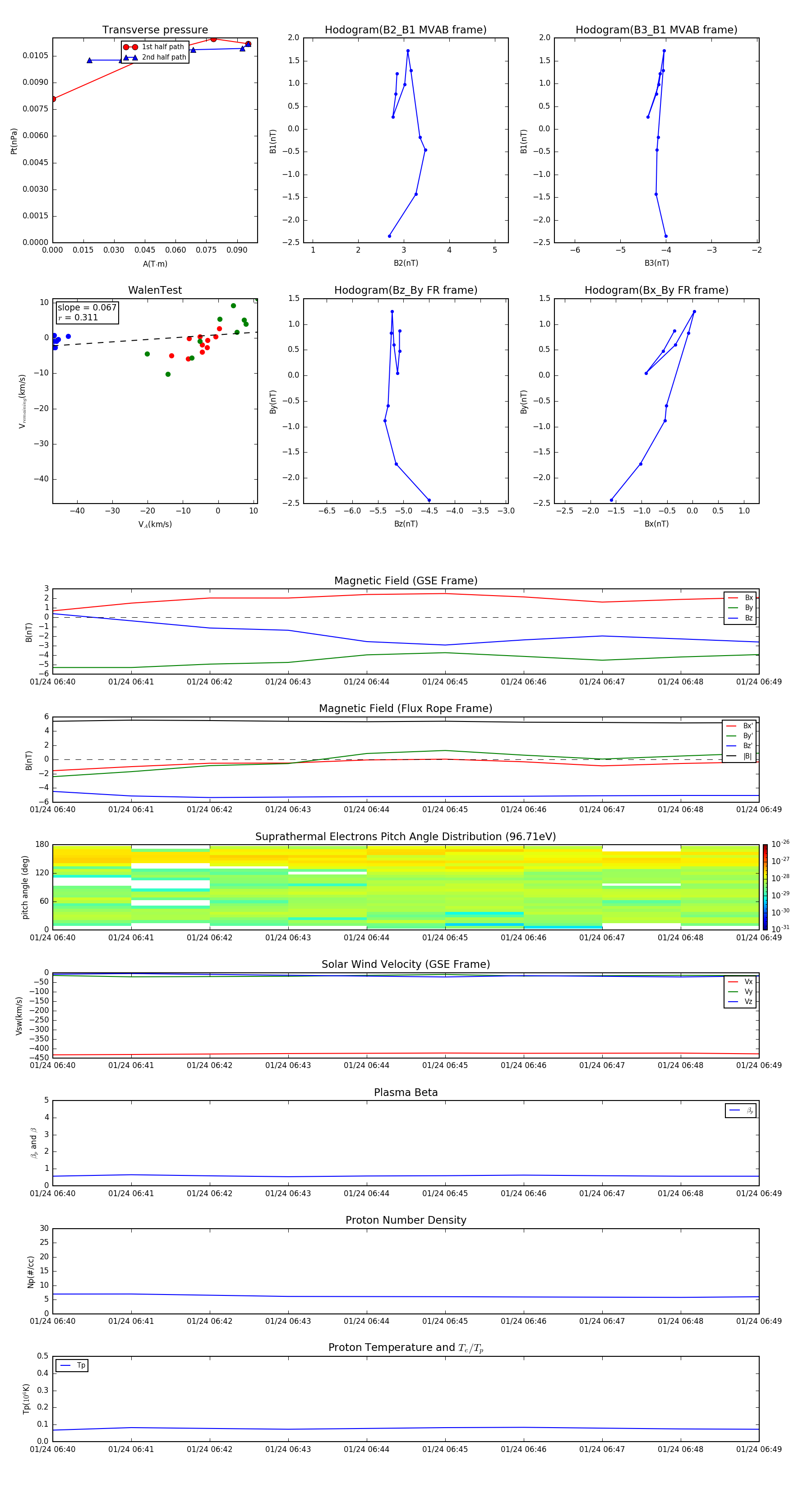The width and height of the screenshot is (812, 1489).
Task: Select the 'Magnetic Field (GSE Frame)' title
Action: 406,581
